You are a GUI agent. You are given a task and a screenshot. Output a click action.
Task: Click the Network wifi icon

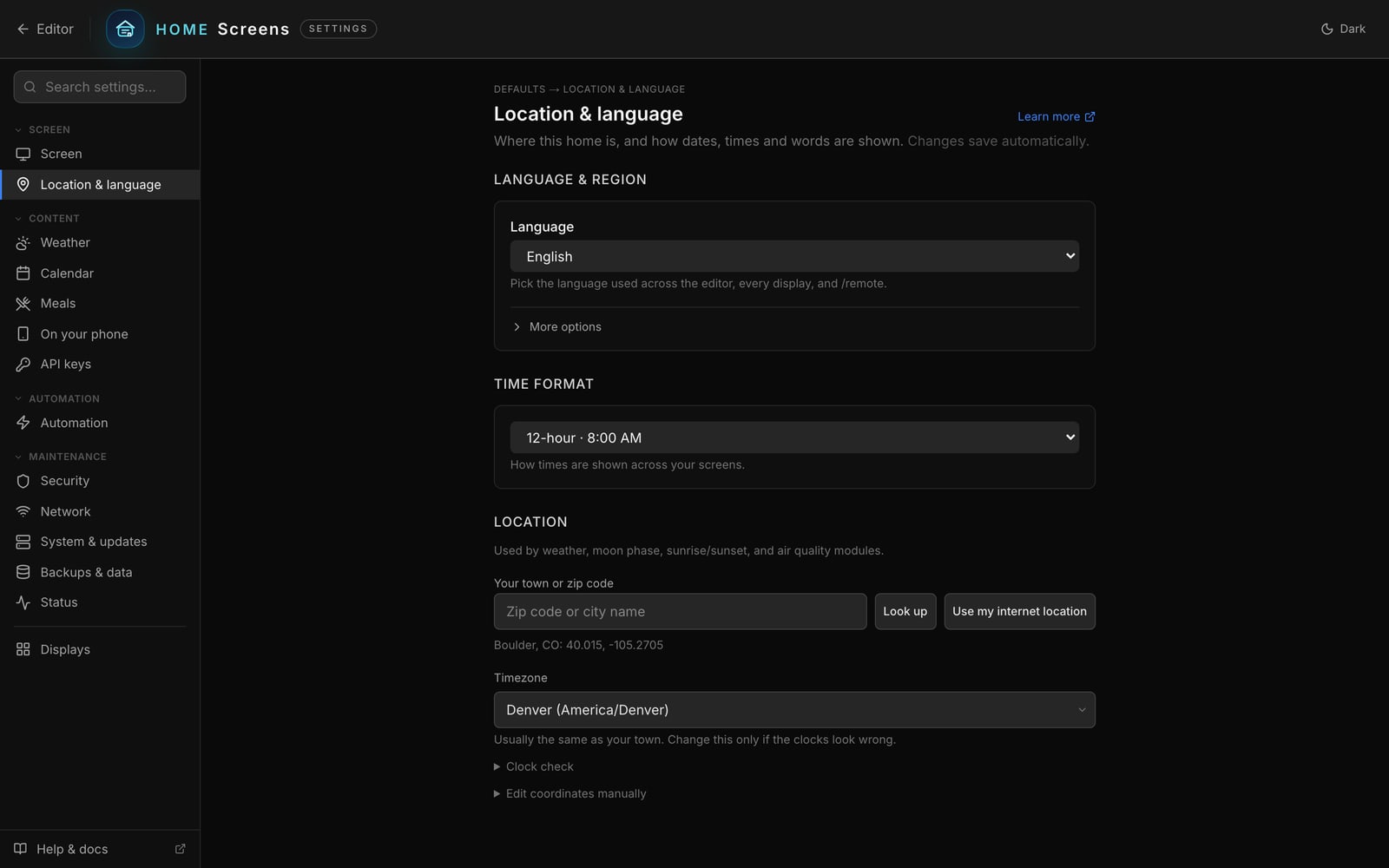[23, 511]
